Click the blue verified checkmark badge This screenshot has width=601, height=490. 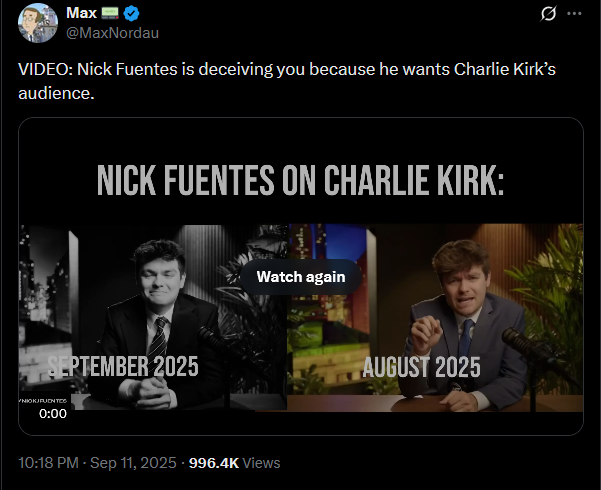pyautogui.click(x=133, y=13)
